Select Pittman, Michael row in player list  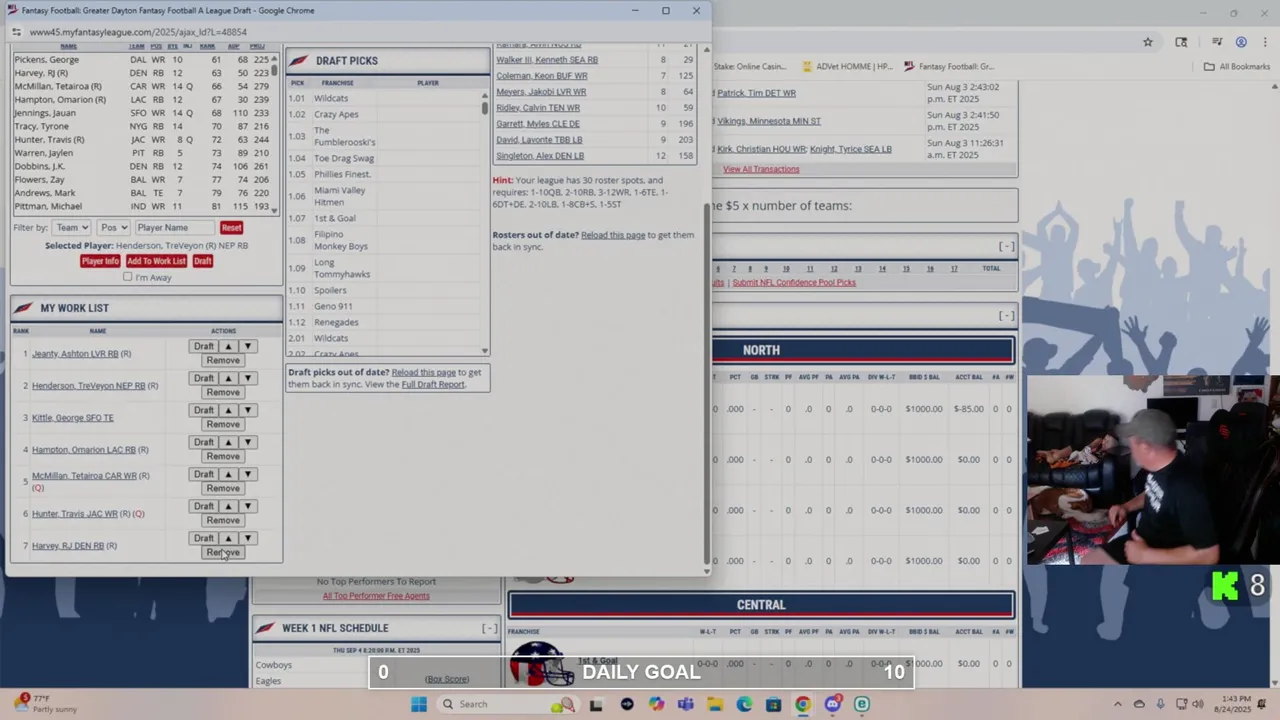pyautogui.click(x=142, y=207)
